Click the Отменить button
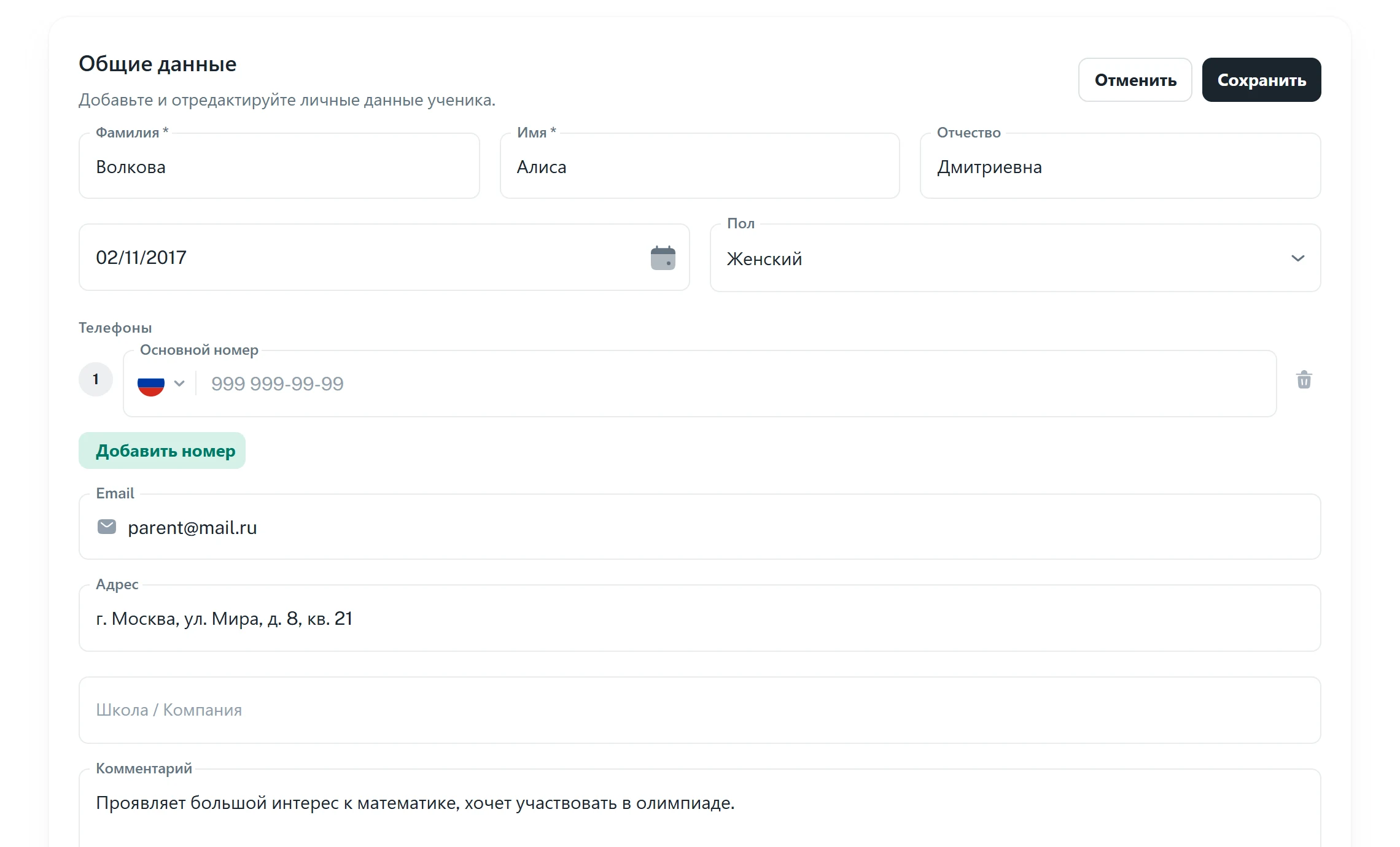The width and height of the screenshot is (1400, 847). [1135, 80]
